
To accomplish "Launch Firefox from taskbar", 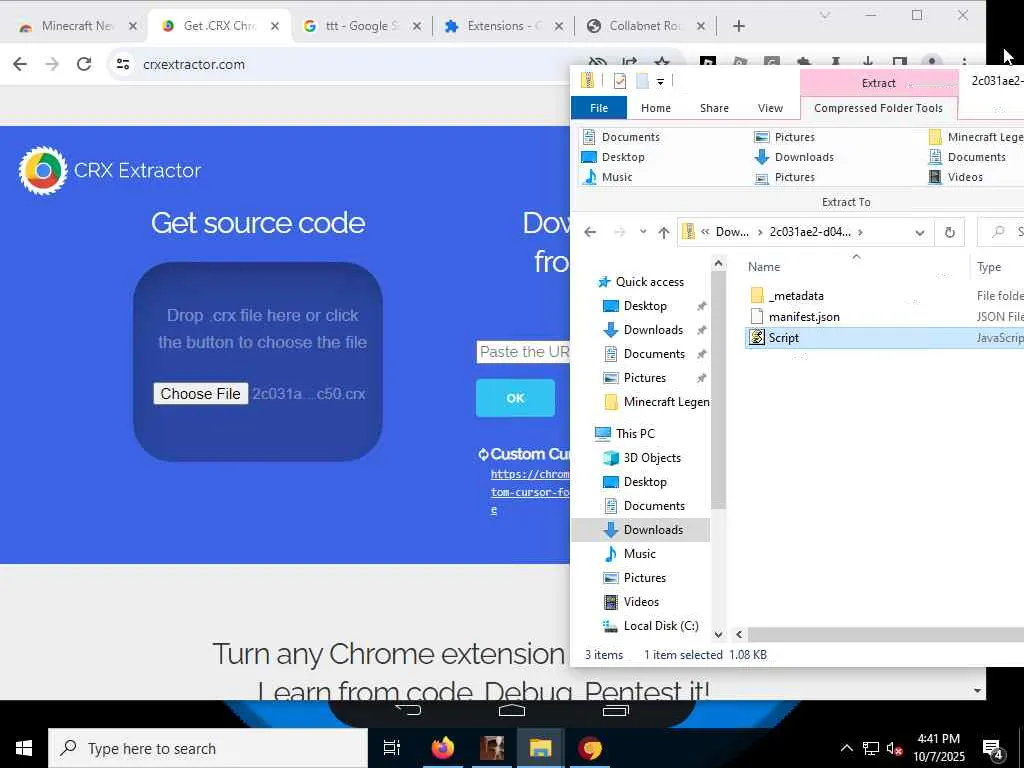I will tap(443, 748).
